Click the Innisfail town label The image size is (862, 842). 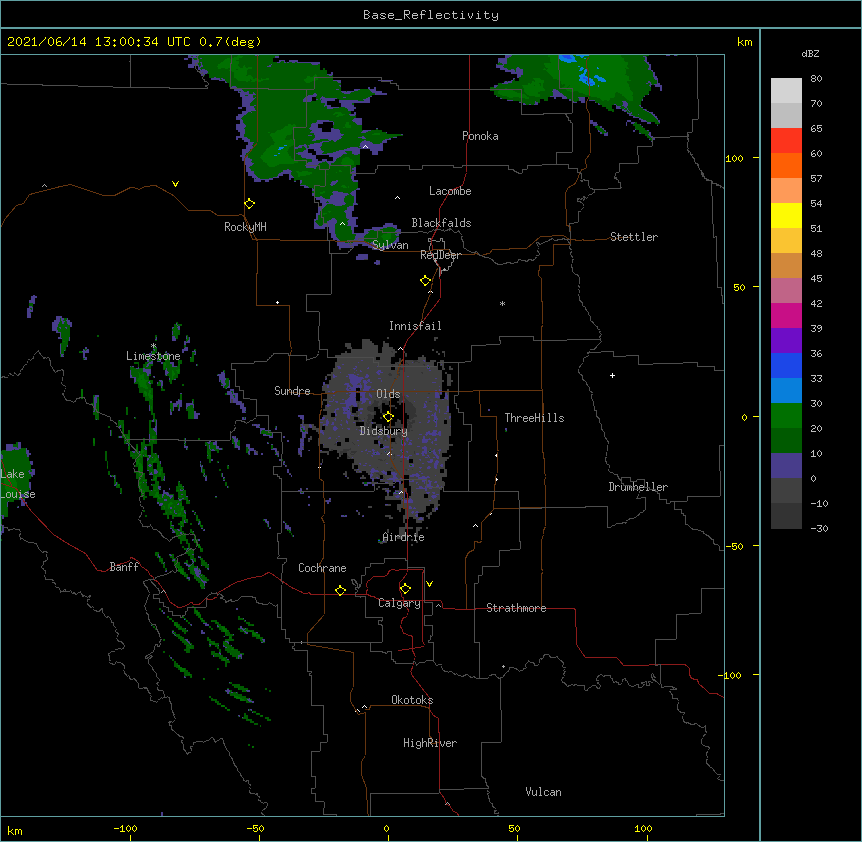(x=415, y=326)
